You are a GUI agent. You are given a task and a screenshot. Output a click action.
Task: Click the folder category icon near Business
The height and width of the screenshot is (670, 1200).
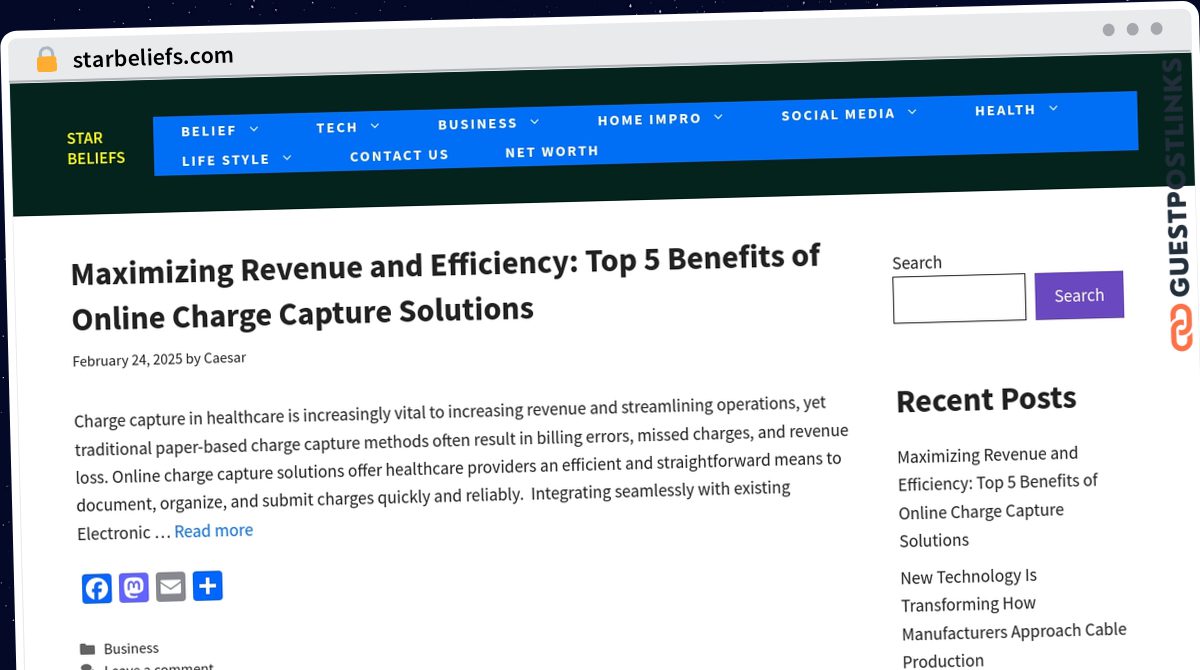tap(87, 649)
